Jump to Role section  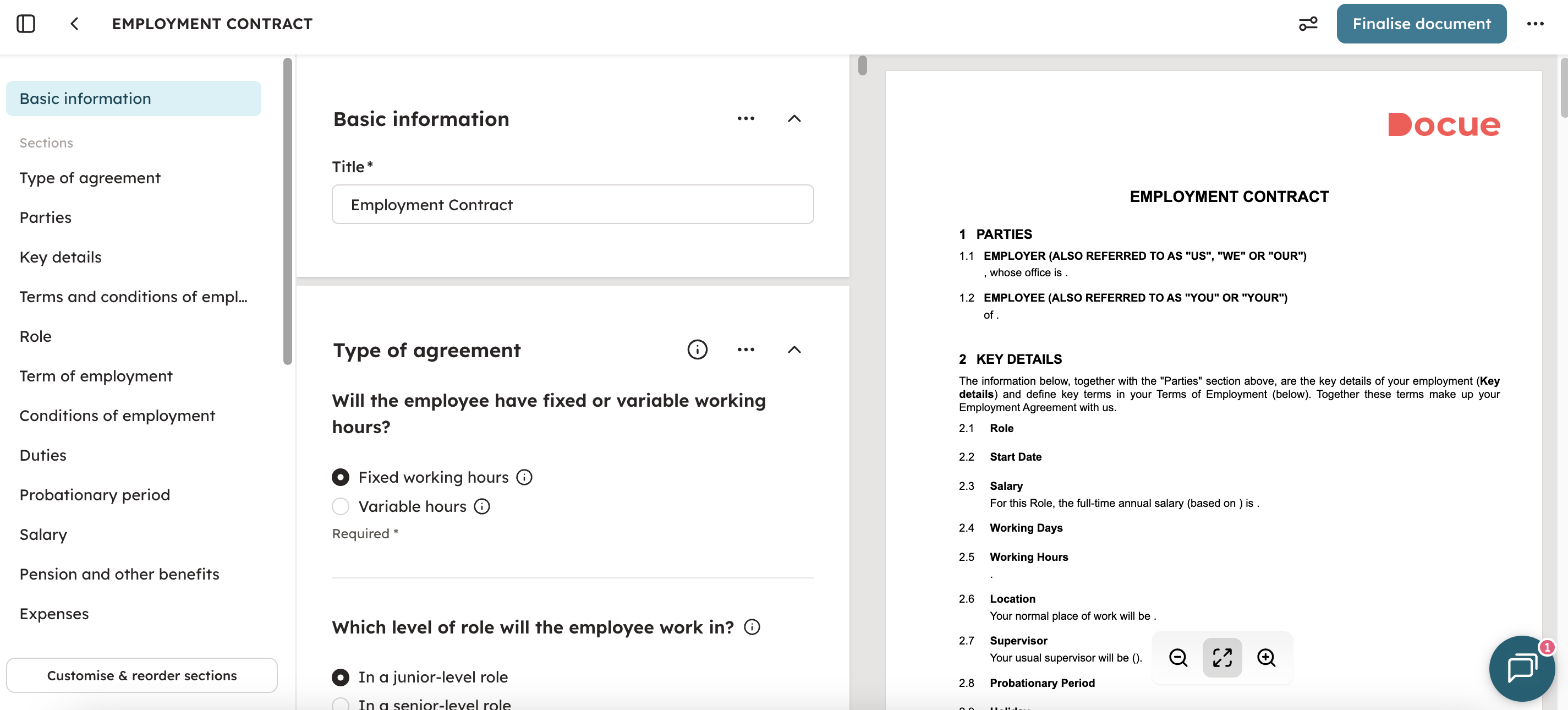point(35,336)
